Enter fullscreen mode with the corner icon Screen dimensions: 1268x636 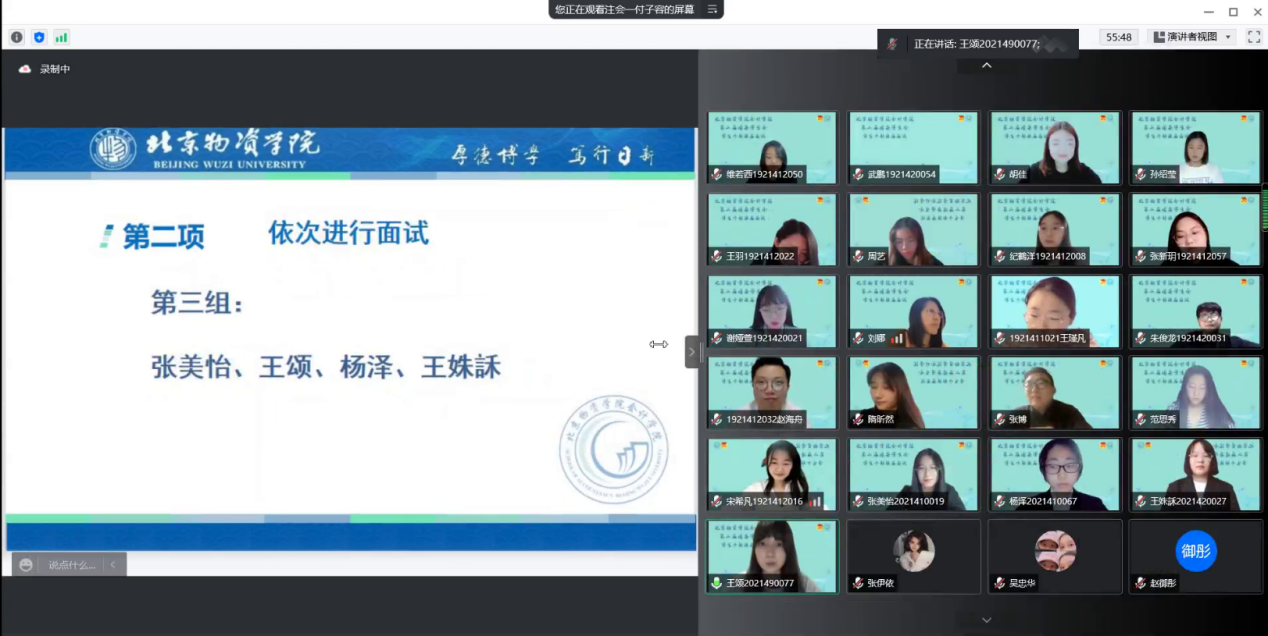[1253, 37]
